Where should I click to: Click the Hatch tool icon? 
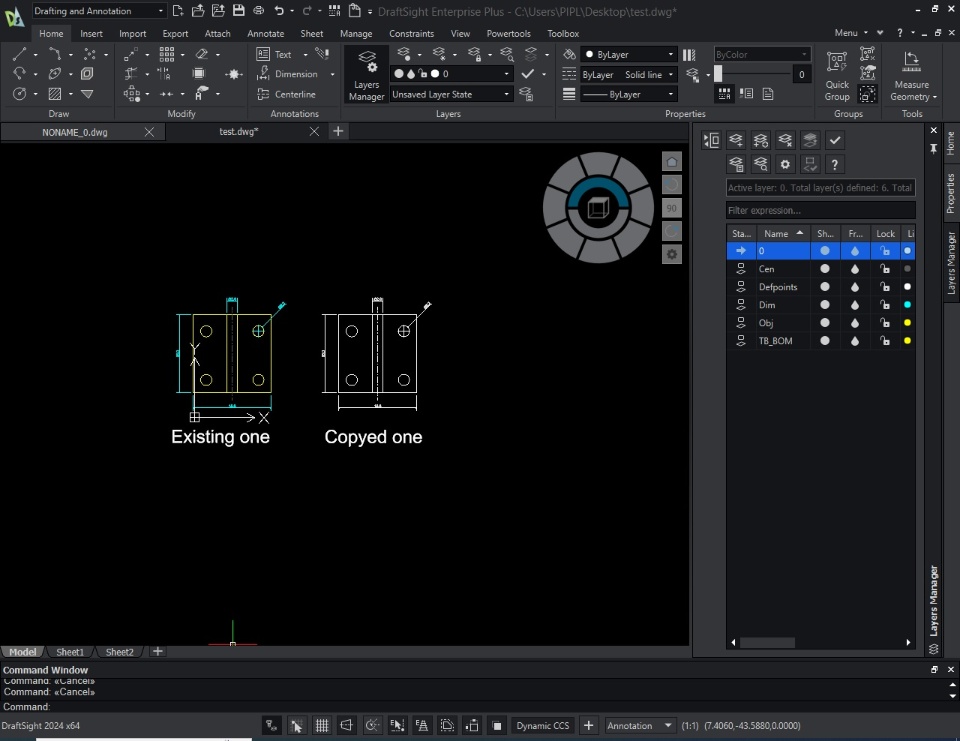coord(55,94)
